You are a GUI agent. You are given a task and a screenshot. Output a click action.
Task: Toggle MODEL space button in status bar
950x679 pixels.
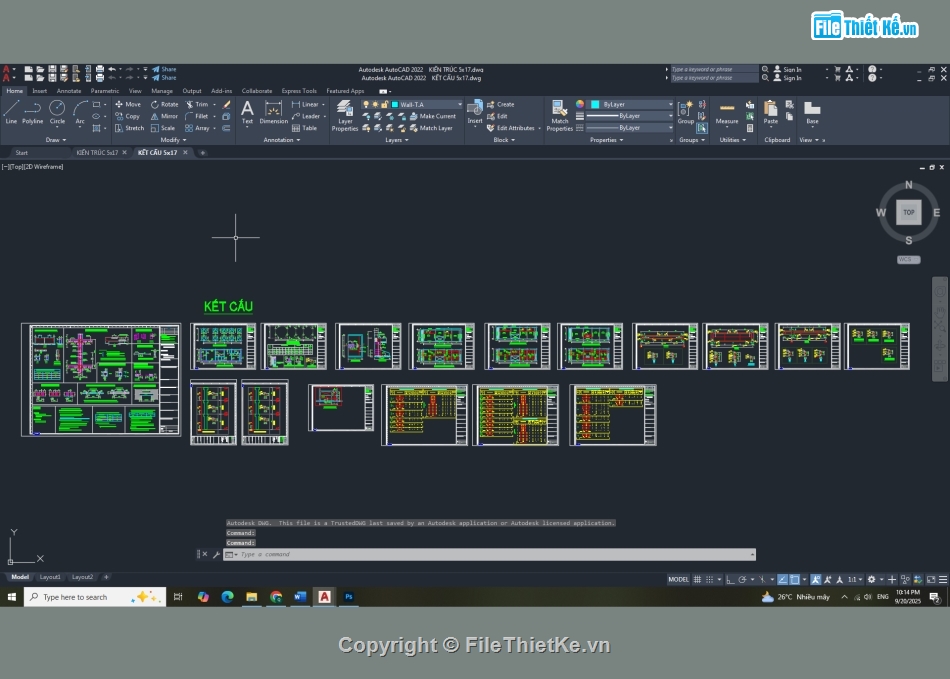(x=678, y=579)
